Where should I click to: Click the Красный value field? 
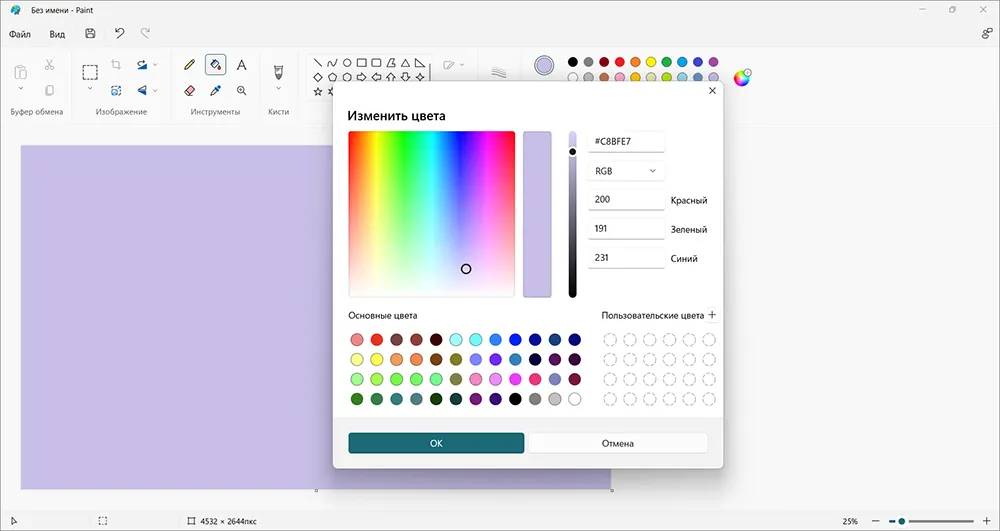[626, 200]
